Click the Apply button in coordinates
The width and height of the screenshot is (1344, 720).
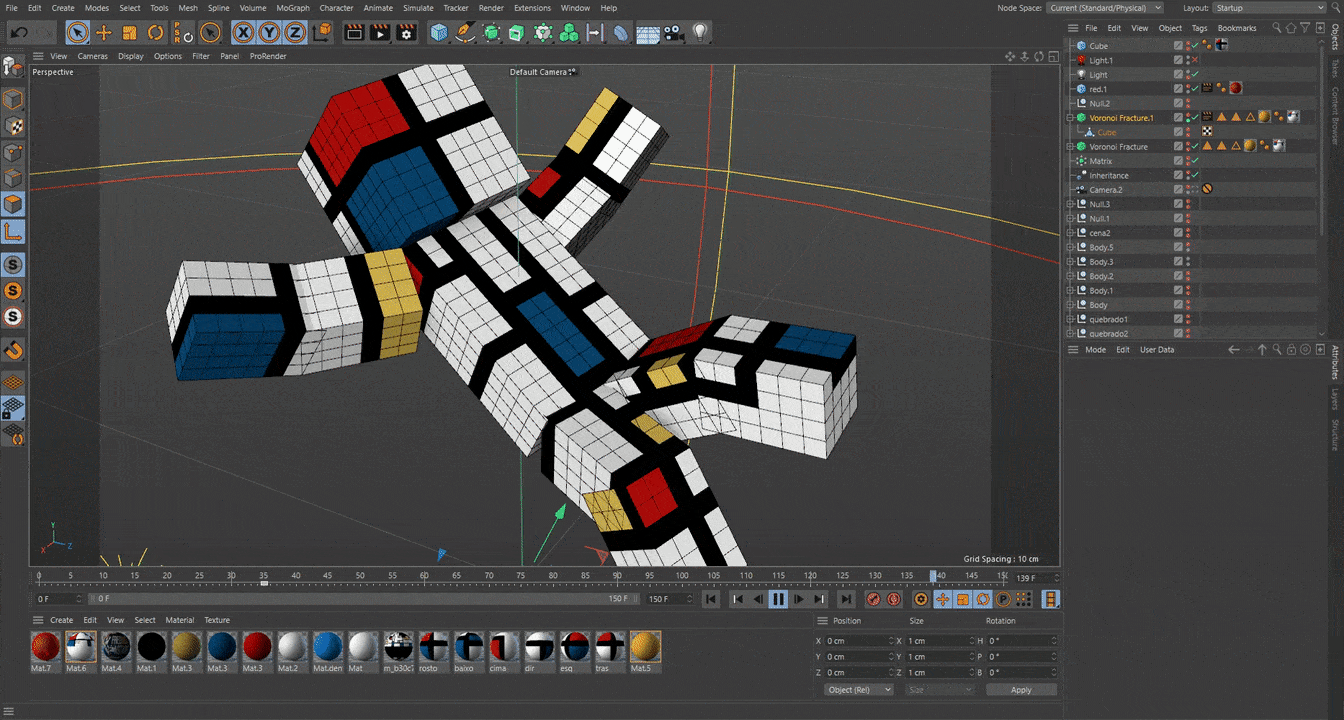coord(1021,690)
